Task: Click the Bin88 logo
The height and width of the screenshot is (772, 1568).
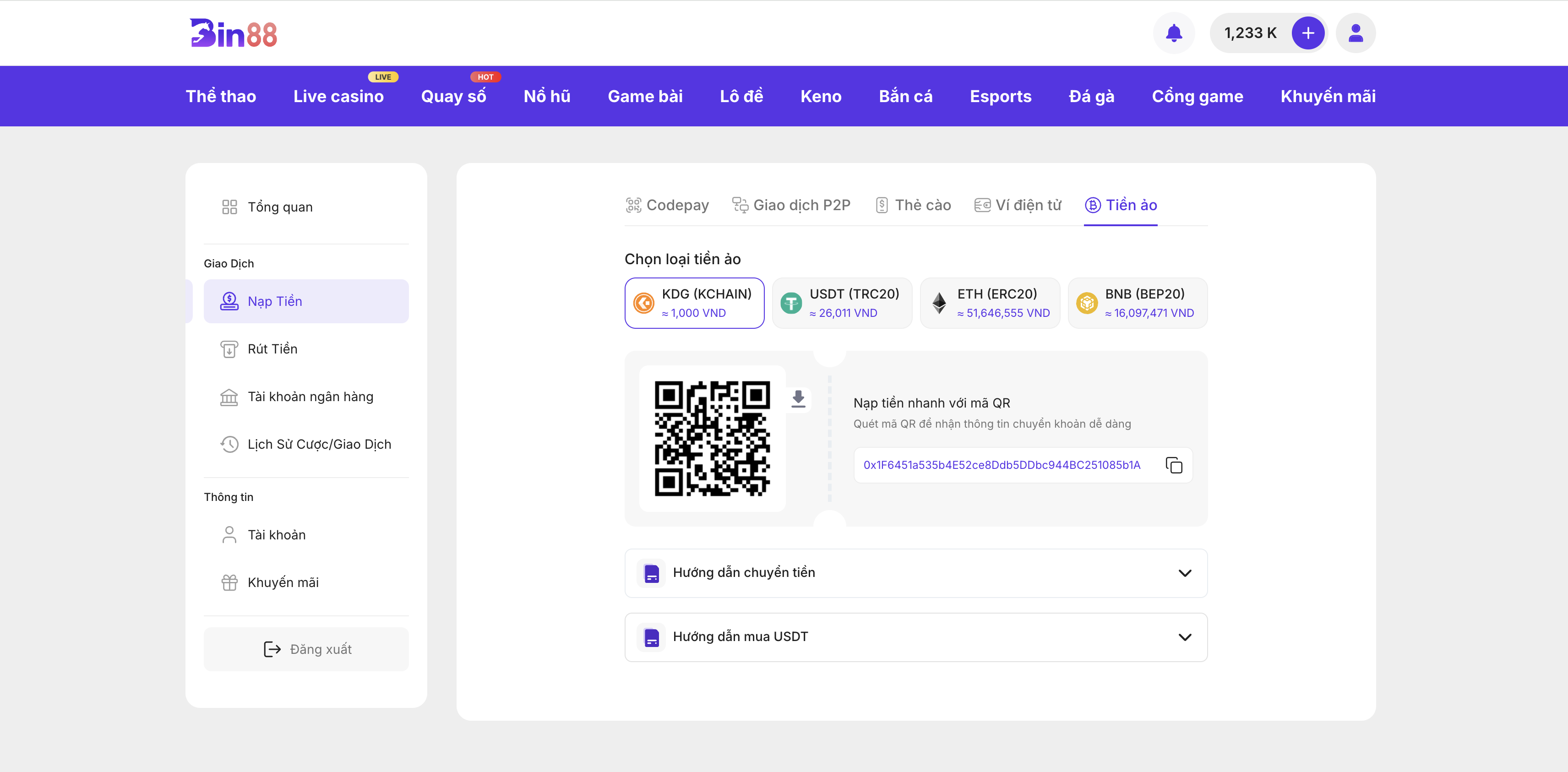Action: point(233,33)
